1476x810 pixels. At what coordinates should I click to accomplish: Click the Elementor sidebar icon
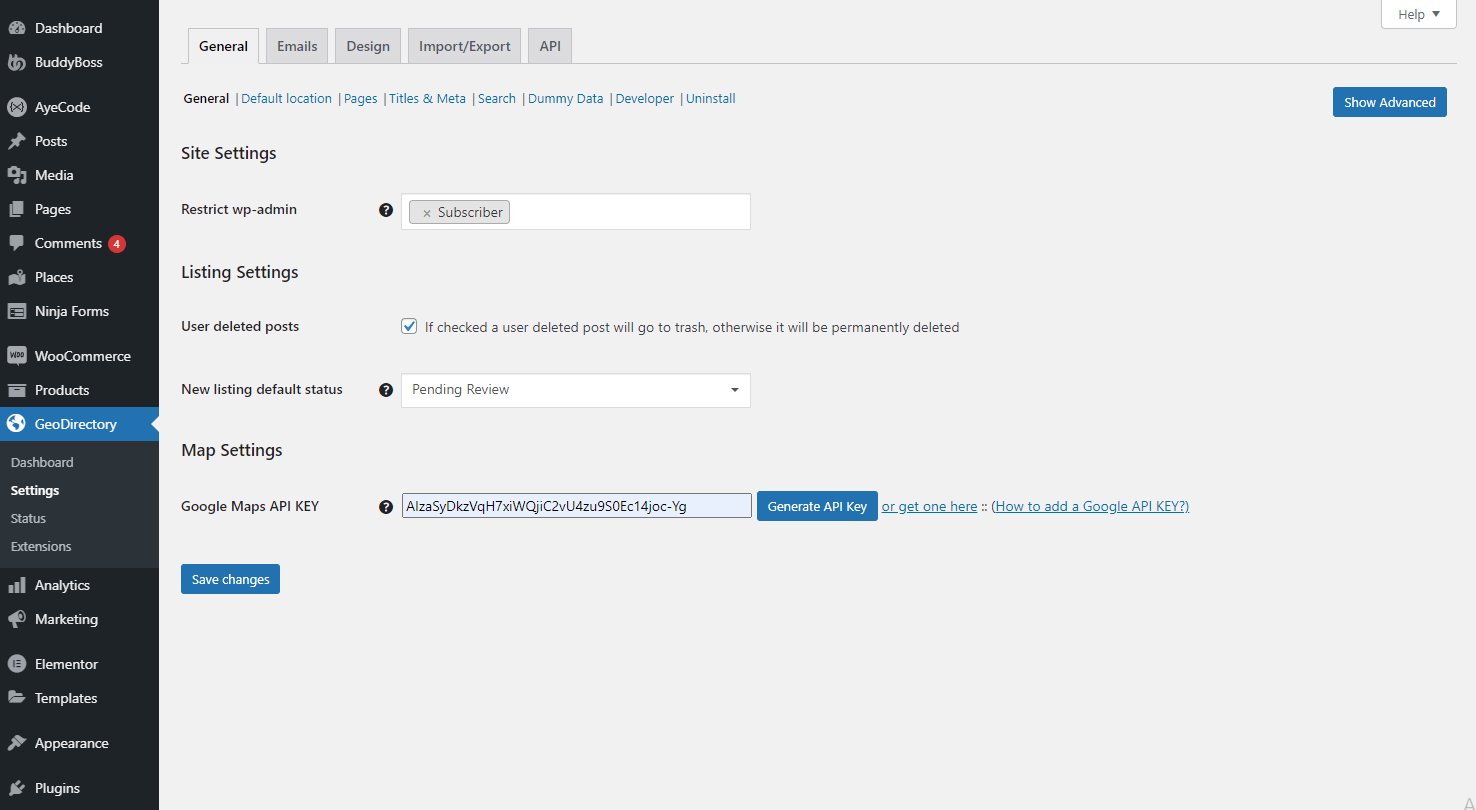tap(16, 664)
